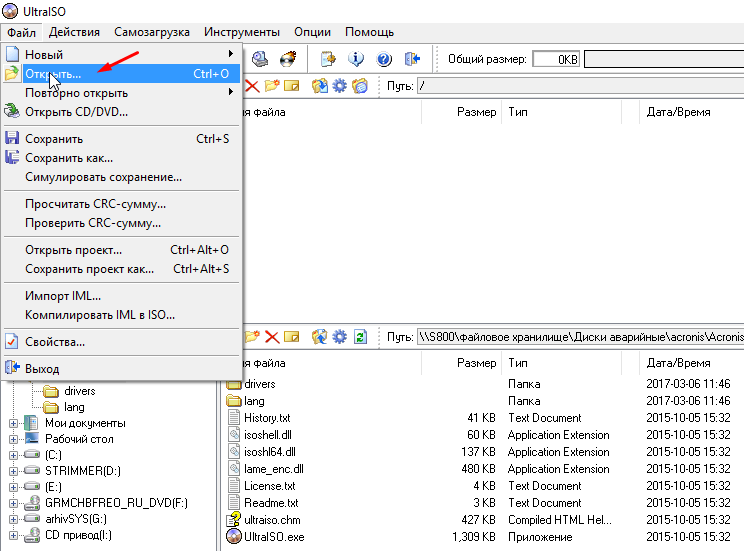Viewport: 744px width, 551px height.
Task: Click the blue question-mark help icon
Action: [x=384, y=59]
